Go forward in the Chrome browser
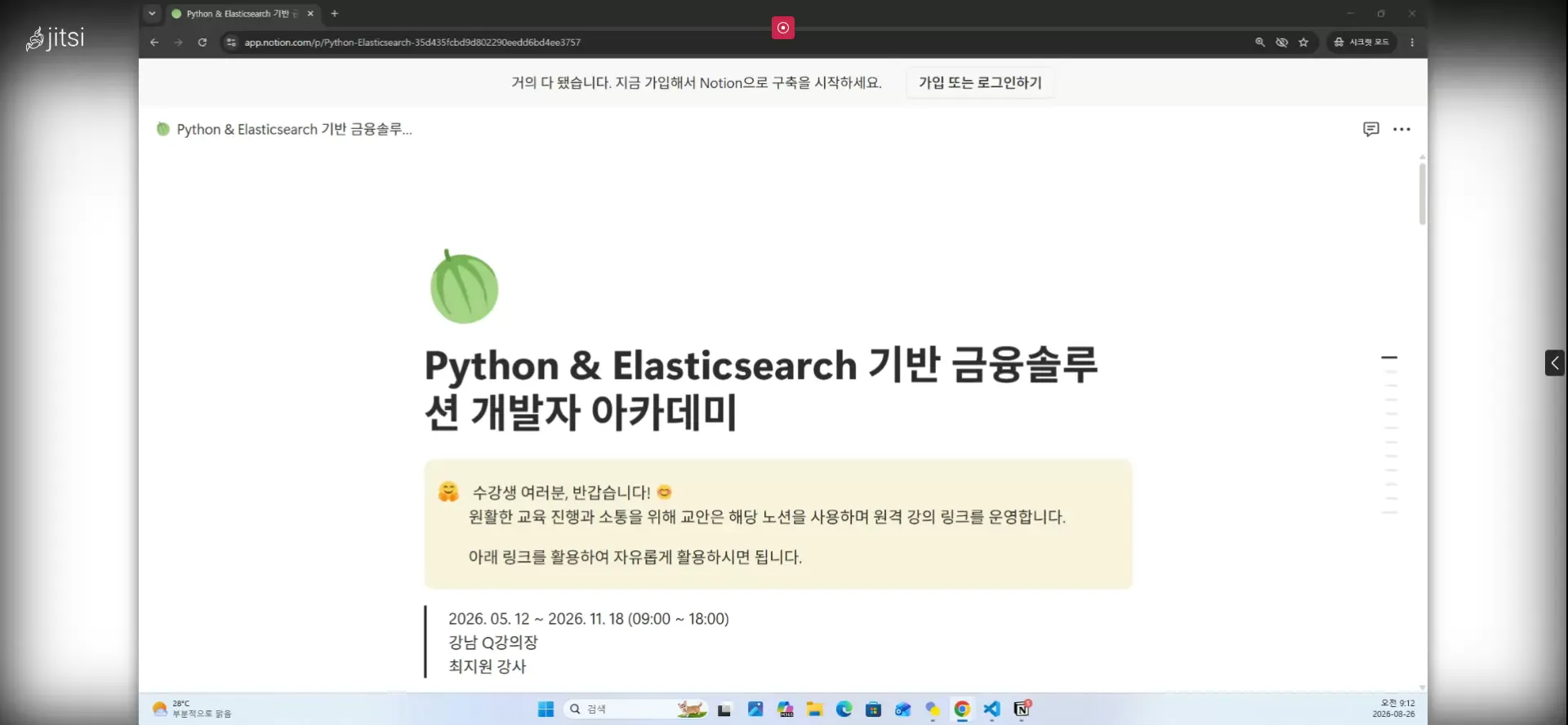The width and height of the screenshot is (1568, 725). tap(178, 42)
